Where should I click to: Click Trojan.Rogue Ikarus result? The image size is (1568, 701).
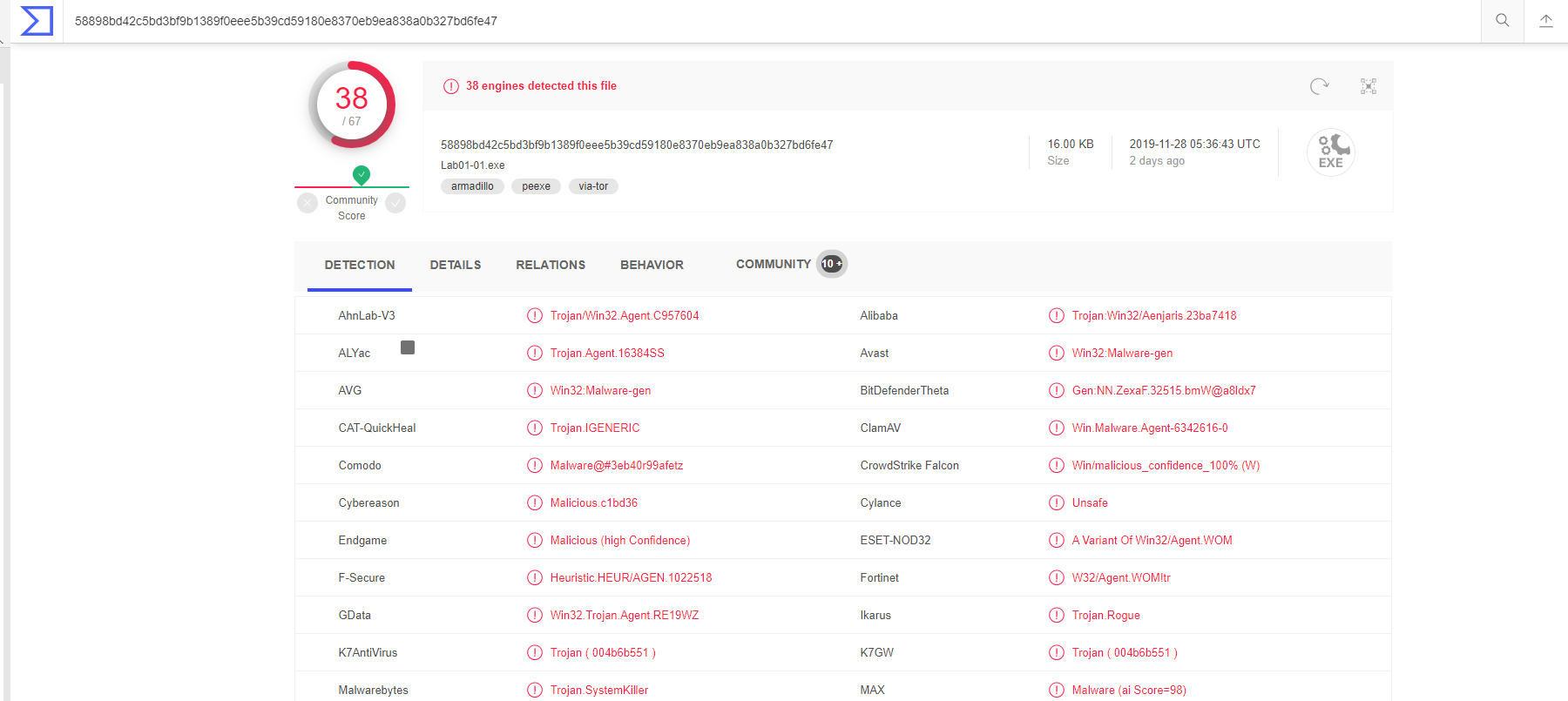tap(1106, 615)
